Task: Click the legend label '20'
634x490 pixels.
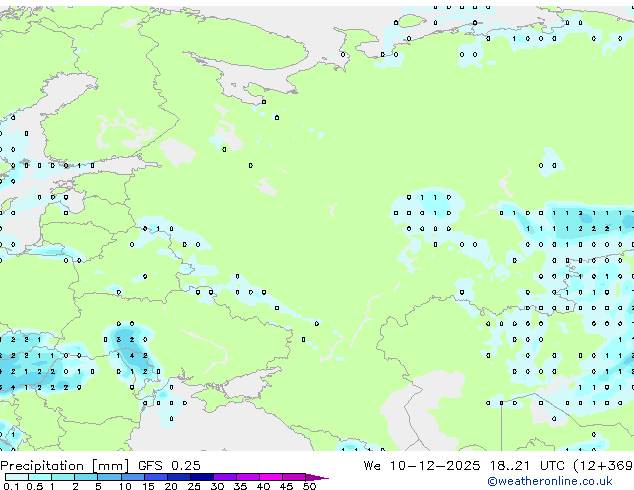Action: click(x=171, y=486)
